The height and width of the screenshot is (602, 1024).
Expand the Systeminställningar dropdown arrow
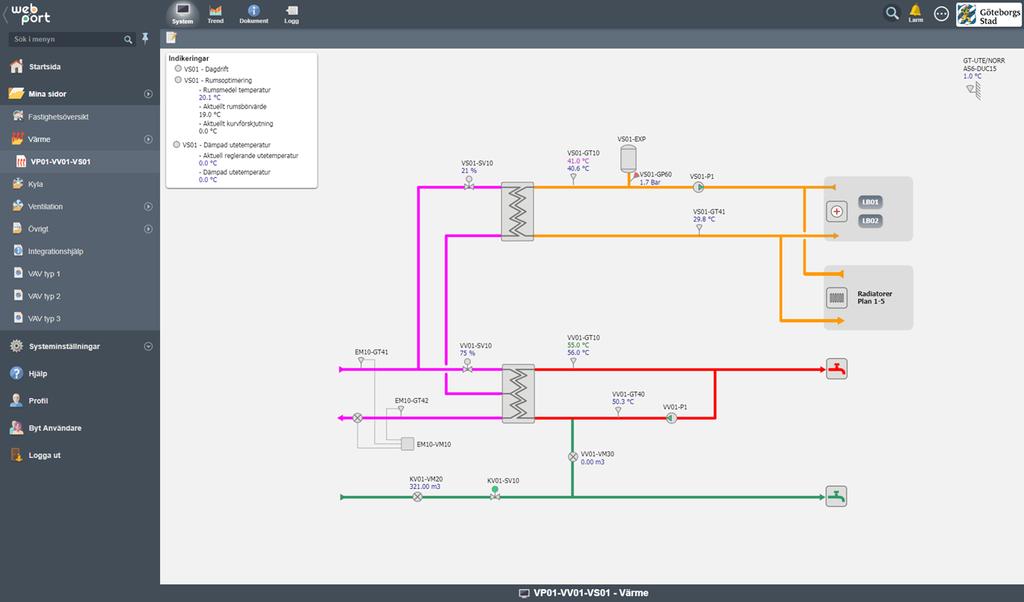point(148,347)
